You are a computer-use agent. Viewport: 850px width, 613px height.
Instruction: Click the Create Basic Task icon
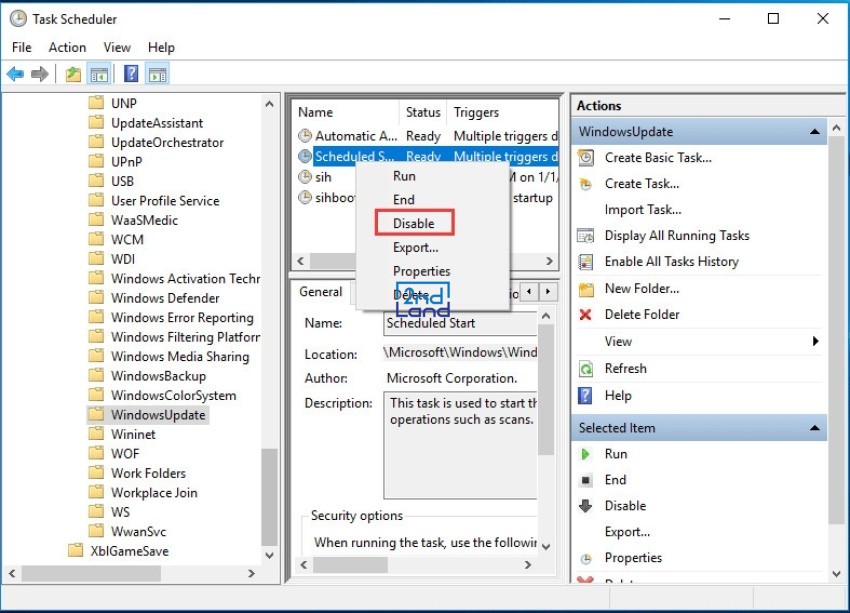click(586, 157)
